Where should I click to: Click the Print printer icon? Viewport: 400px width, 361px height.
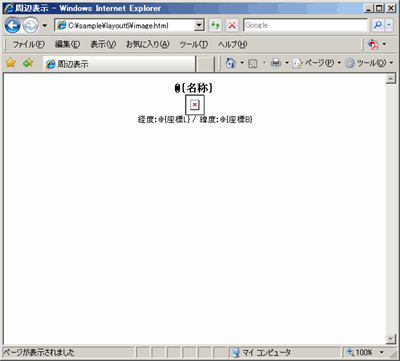tap(276, 63)
